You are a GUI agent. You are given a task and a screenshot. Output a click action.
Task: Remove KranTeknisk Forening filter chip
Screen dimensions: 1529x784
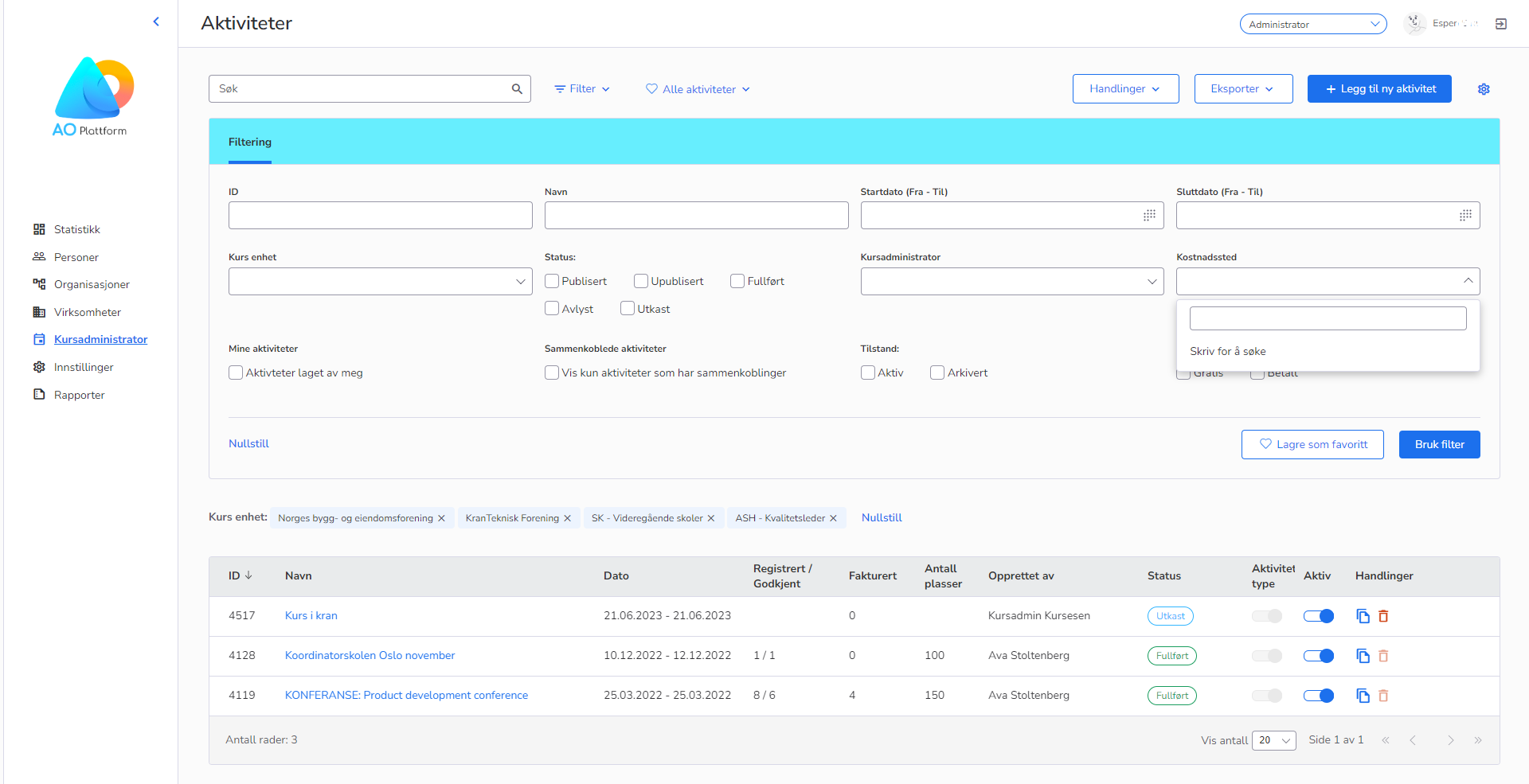point(567,518)
